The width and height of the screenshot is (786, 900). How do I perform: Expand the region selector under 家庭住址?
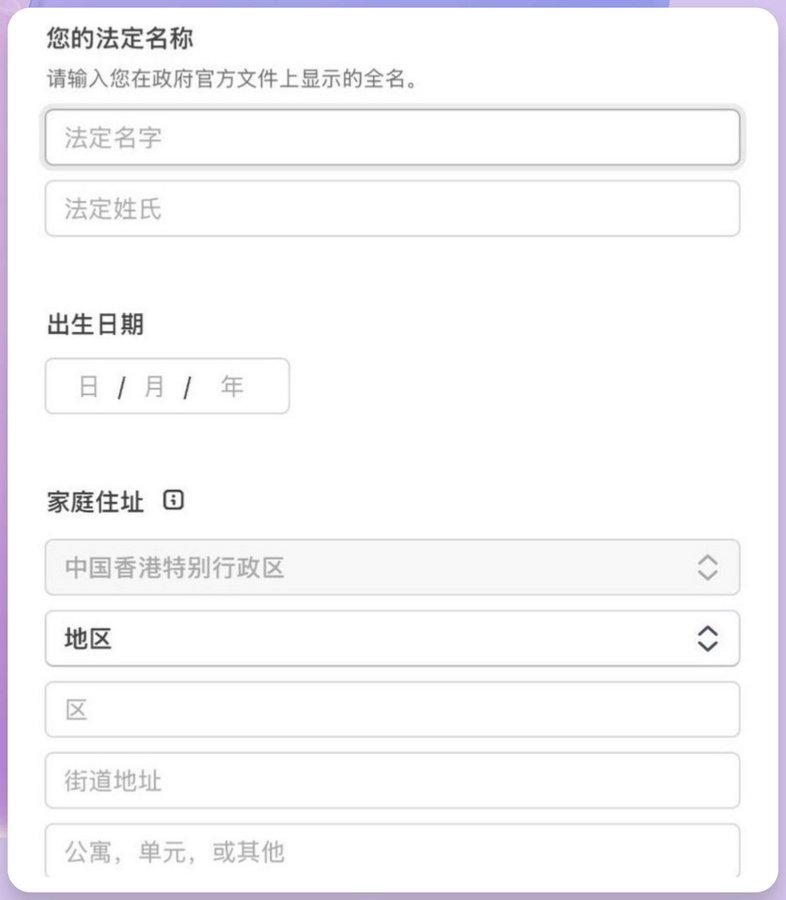tap(390, 638)
